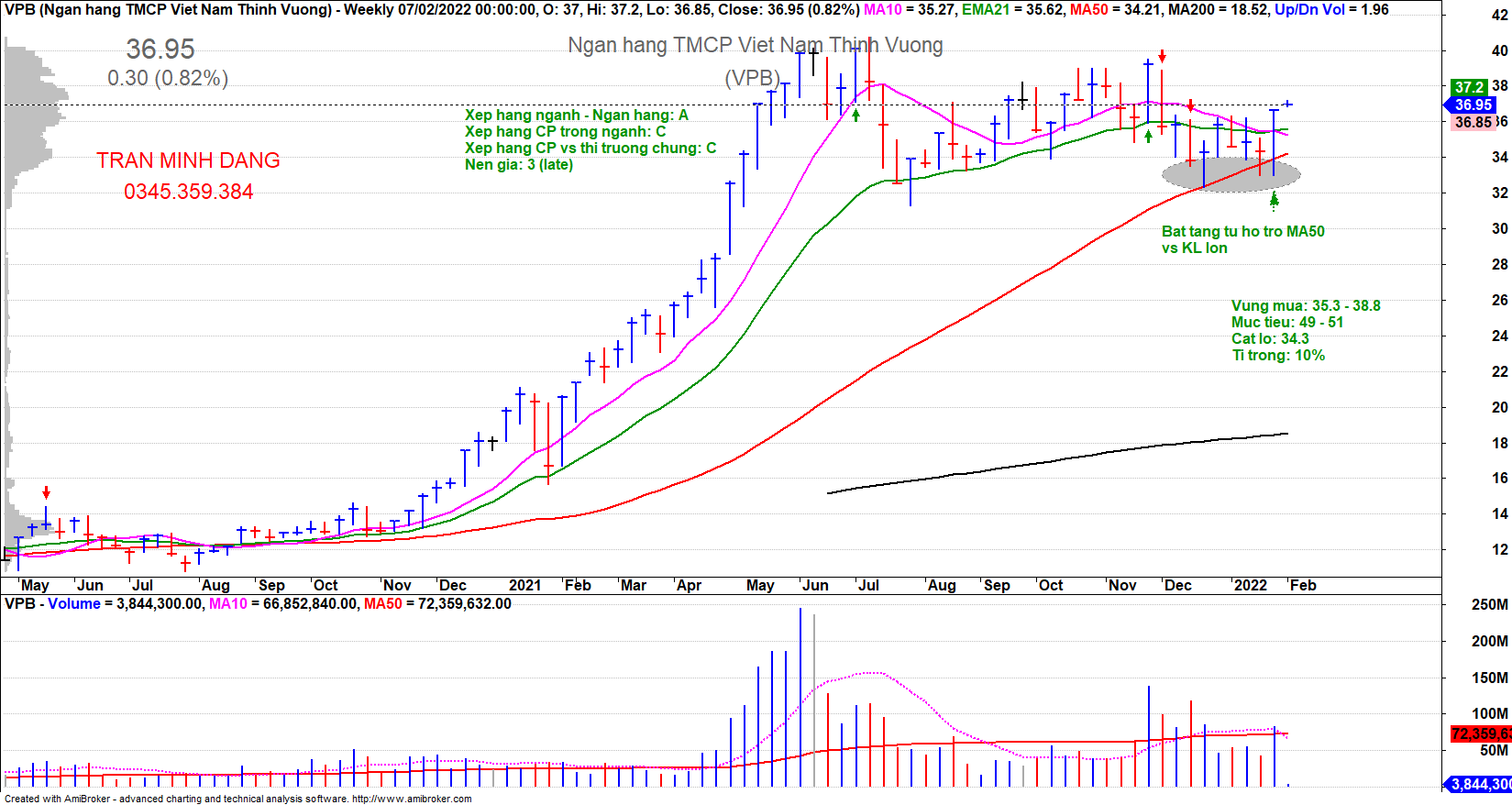
Task: Click the blue 36.95 price axis tag
Action: pyautogui.click(x=1473, y=105)
